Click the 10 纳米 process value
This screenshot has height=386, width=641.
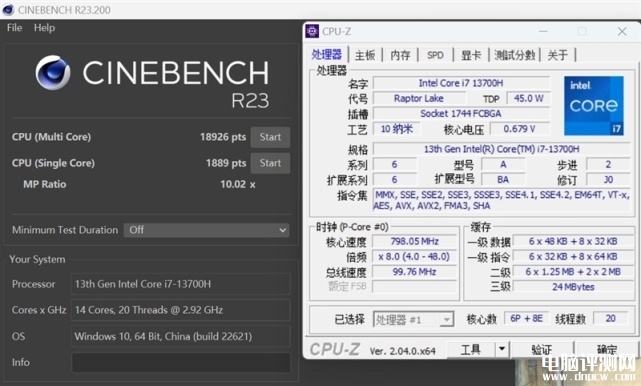(x=397, y=129)
